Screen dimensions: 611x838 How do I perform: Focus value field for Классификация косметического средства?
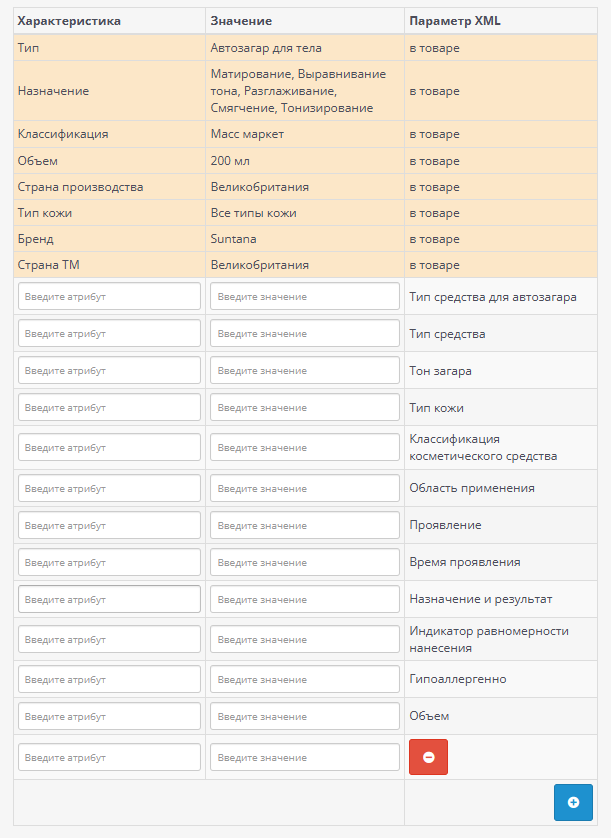[304, 447]
